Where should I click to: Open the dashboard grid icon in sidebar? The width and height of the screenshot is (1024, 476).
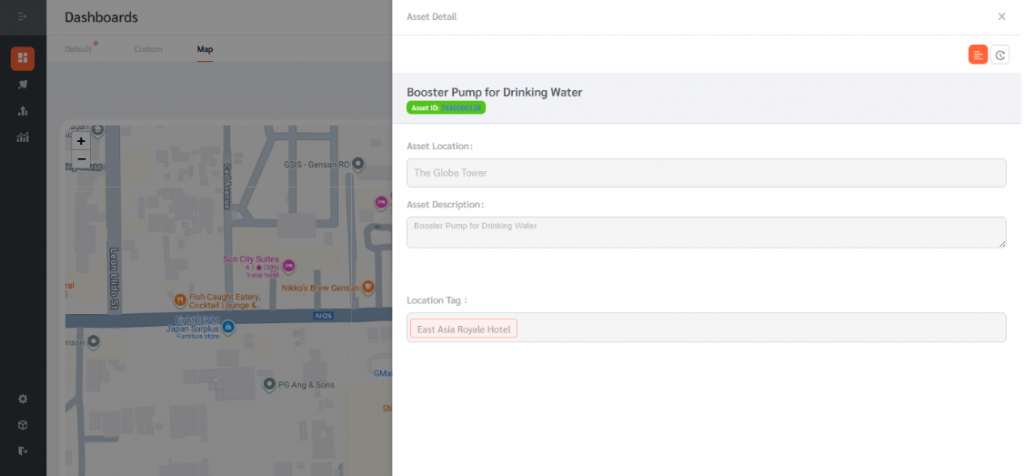23,59
